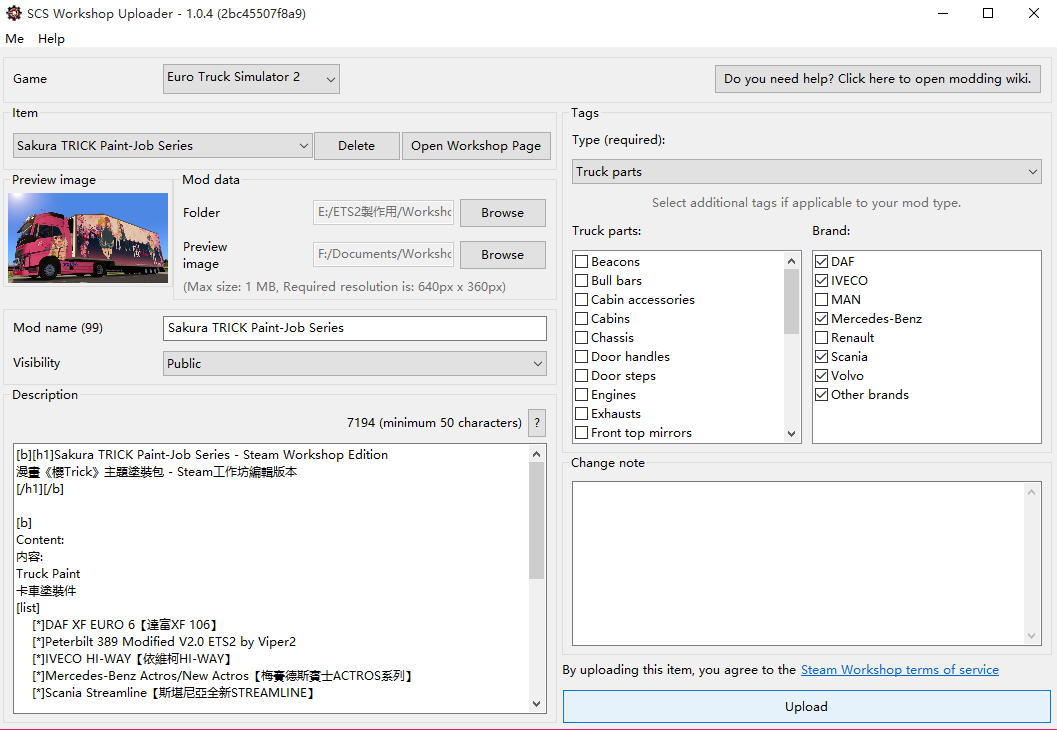Check the Cabin accessories checkbox

tap(582, 299)
